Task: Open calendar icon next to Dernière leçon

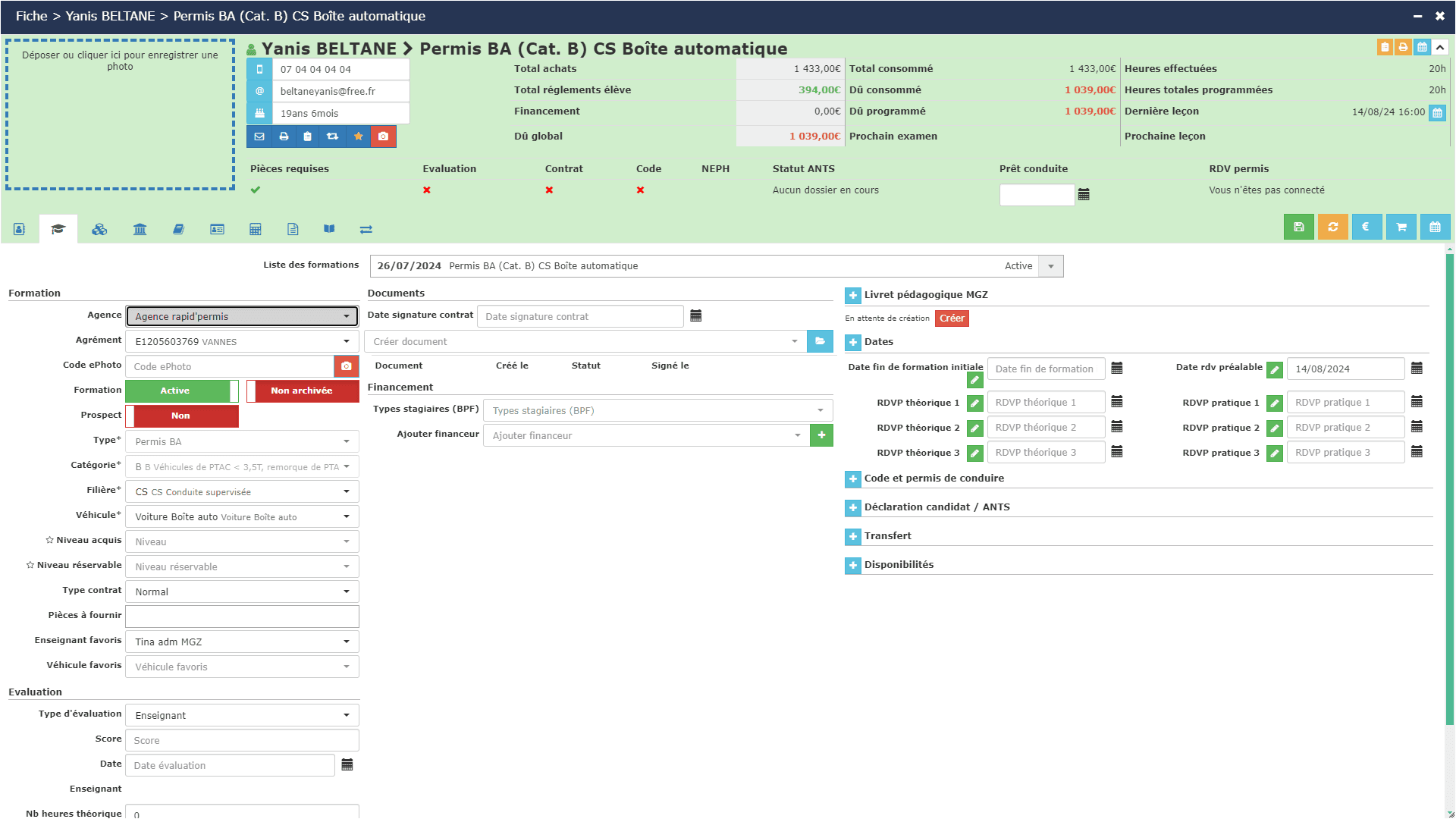Action: [1437, 113]
